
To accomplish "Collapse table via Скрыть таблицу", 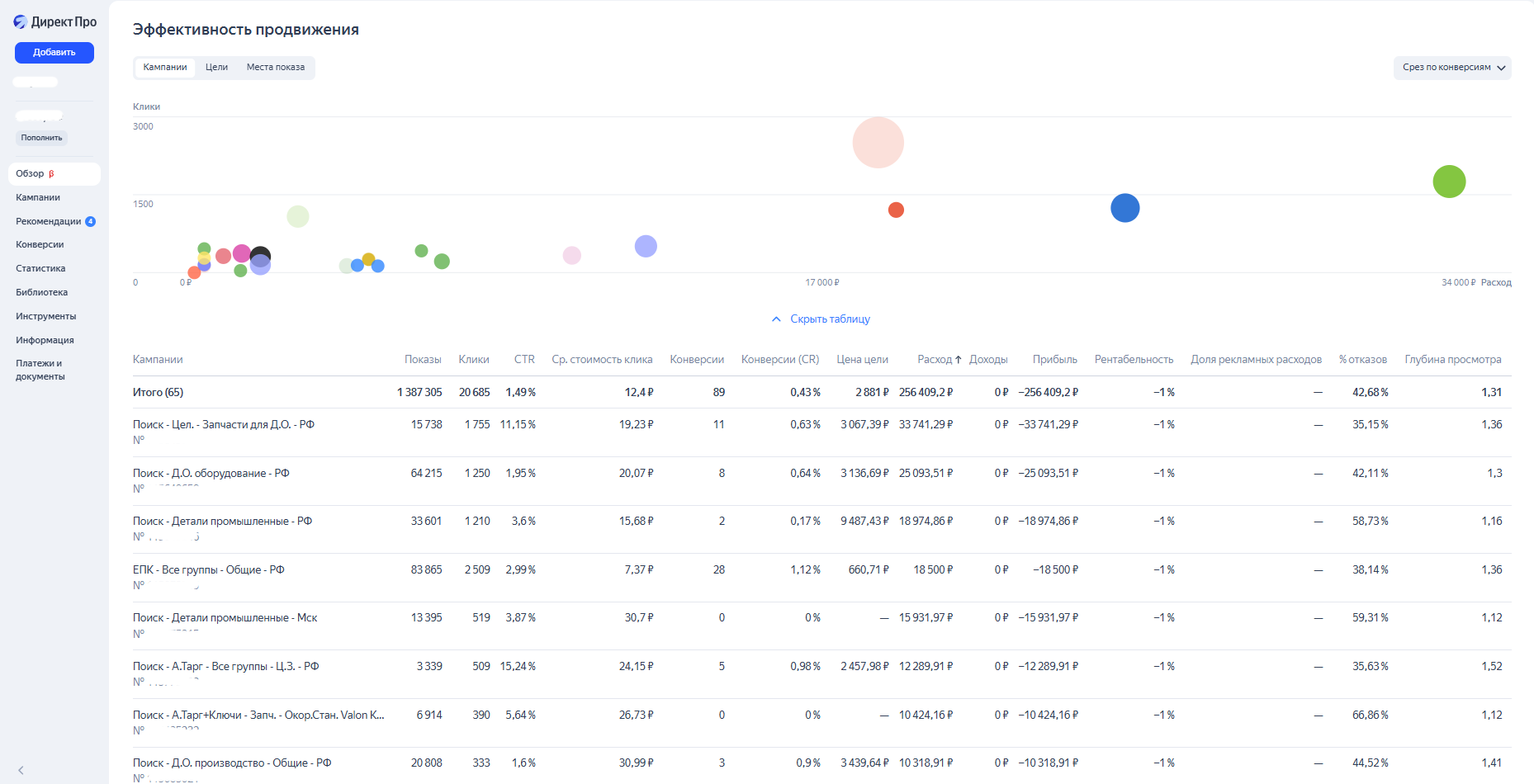I will tap(830, 319).
